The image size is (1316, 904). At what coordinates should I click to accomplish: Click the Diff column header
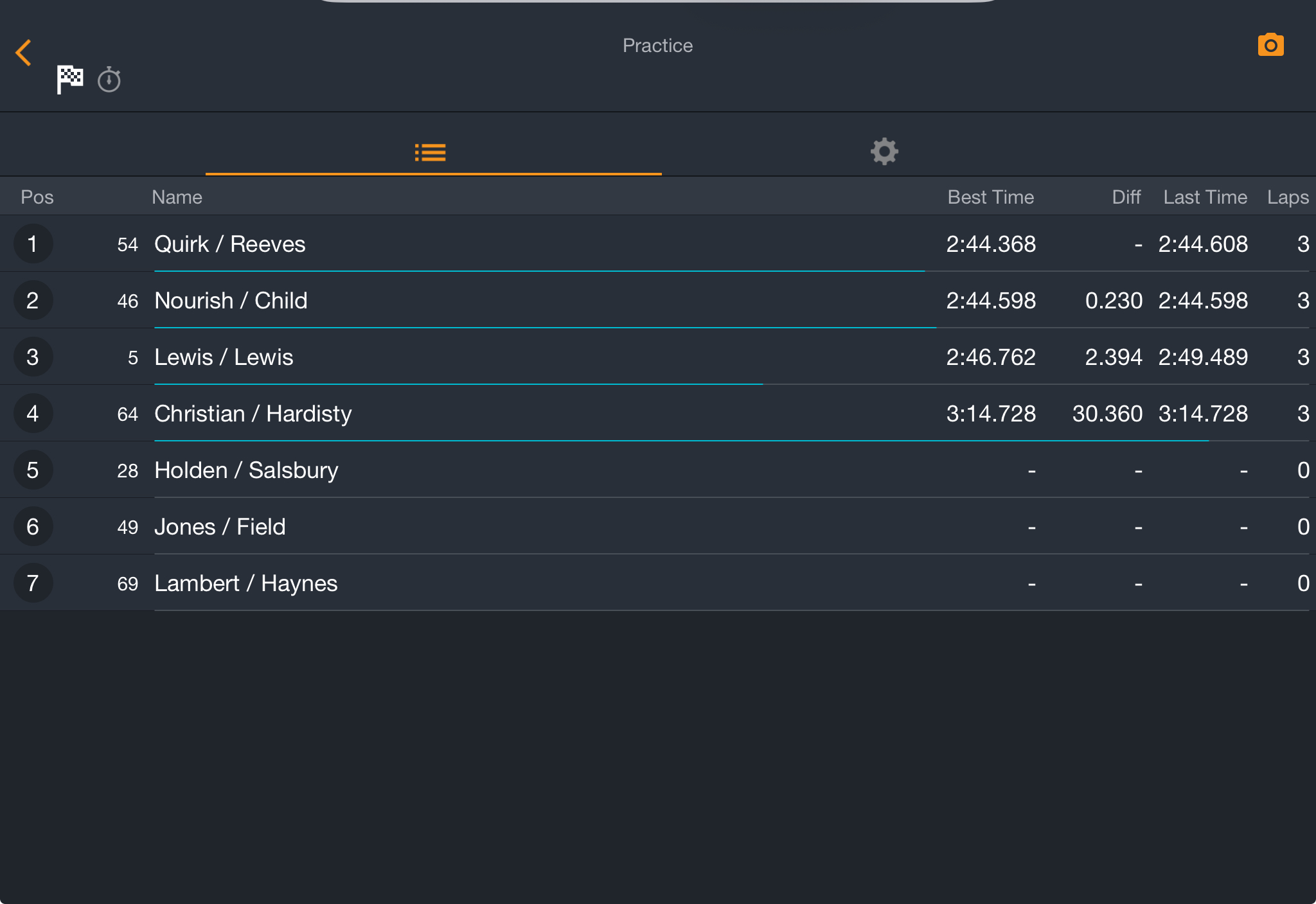tap(1126, 197)
